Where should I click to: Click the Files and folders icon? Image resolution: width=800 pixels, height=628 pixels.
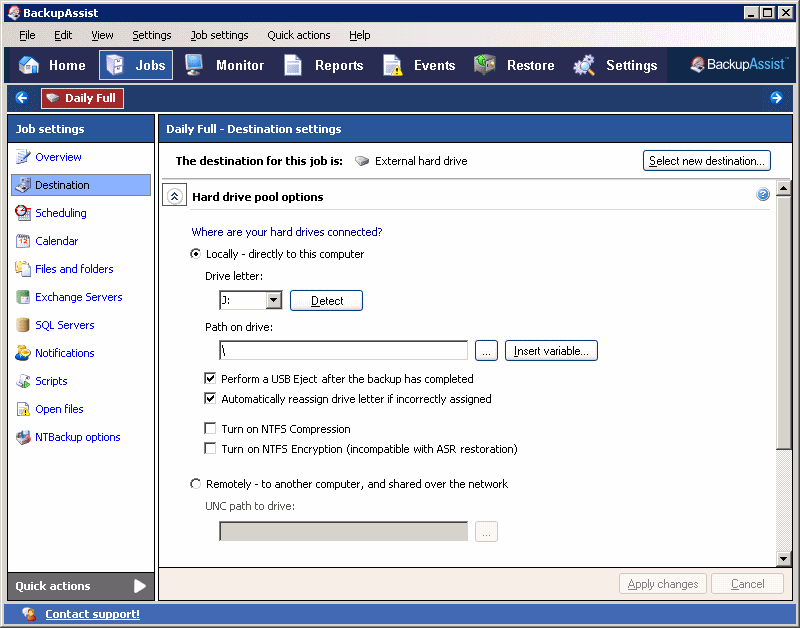[x=23, y=269]
